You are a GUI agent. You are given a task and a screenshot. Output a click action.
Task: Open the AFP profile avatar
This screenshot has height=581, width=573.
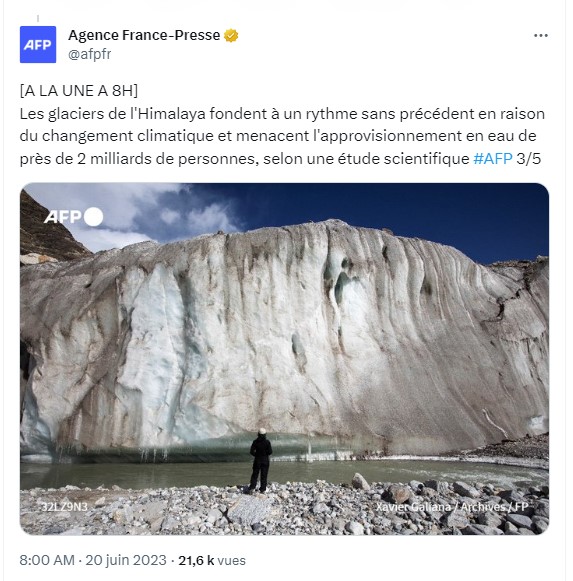point(38,44)
